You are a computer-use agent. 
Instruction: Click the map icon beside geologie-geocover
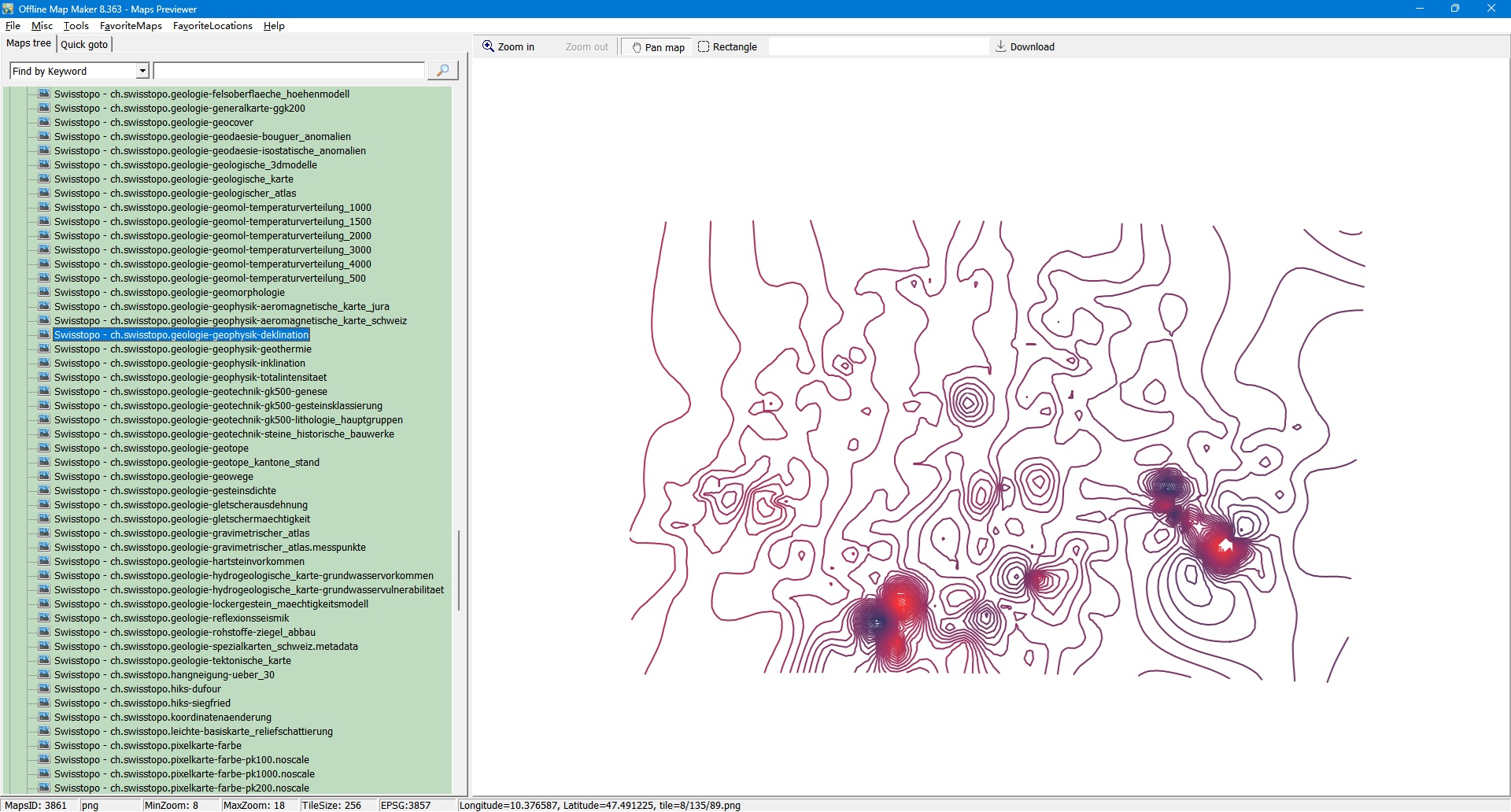44,123
